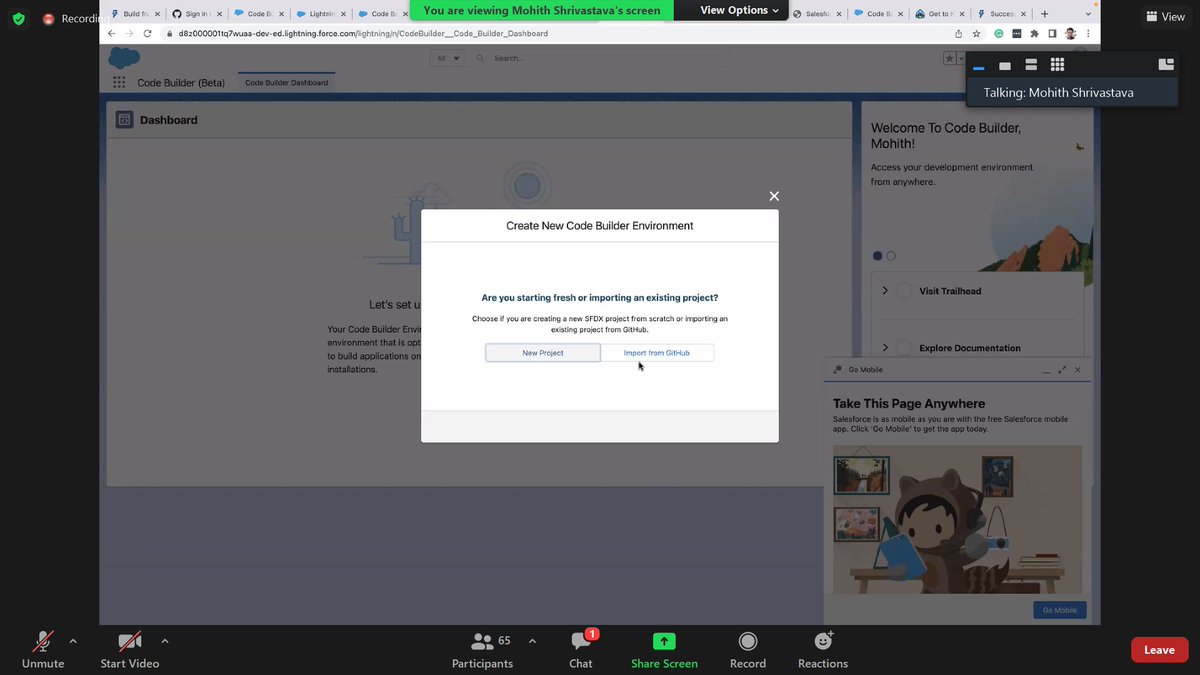Open the Chrome profile avatar
This screenshot has height=675, width=1200.
coord(1070,33)
